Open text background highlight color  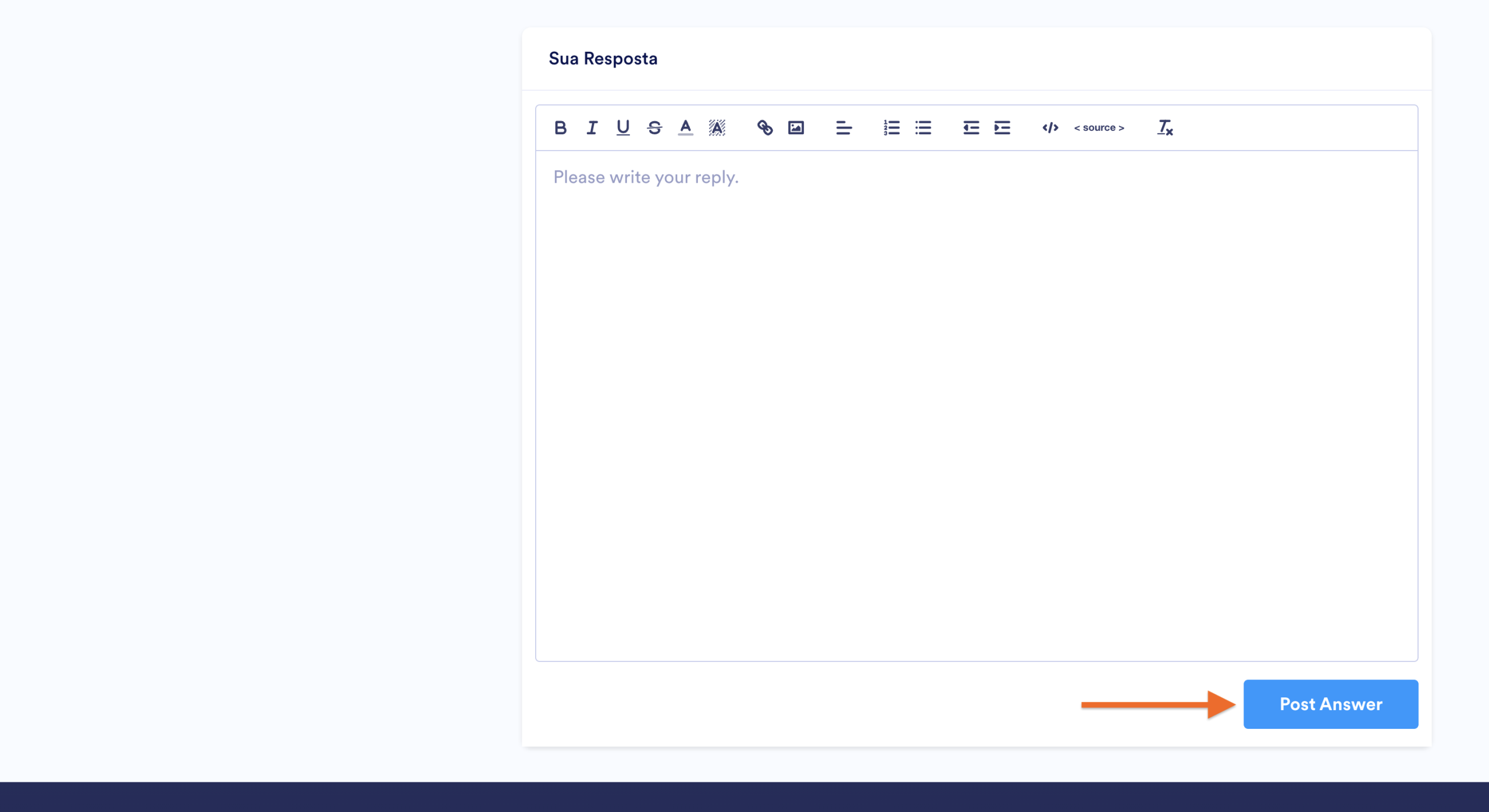717,127
